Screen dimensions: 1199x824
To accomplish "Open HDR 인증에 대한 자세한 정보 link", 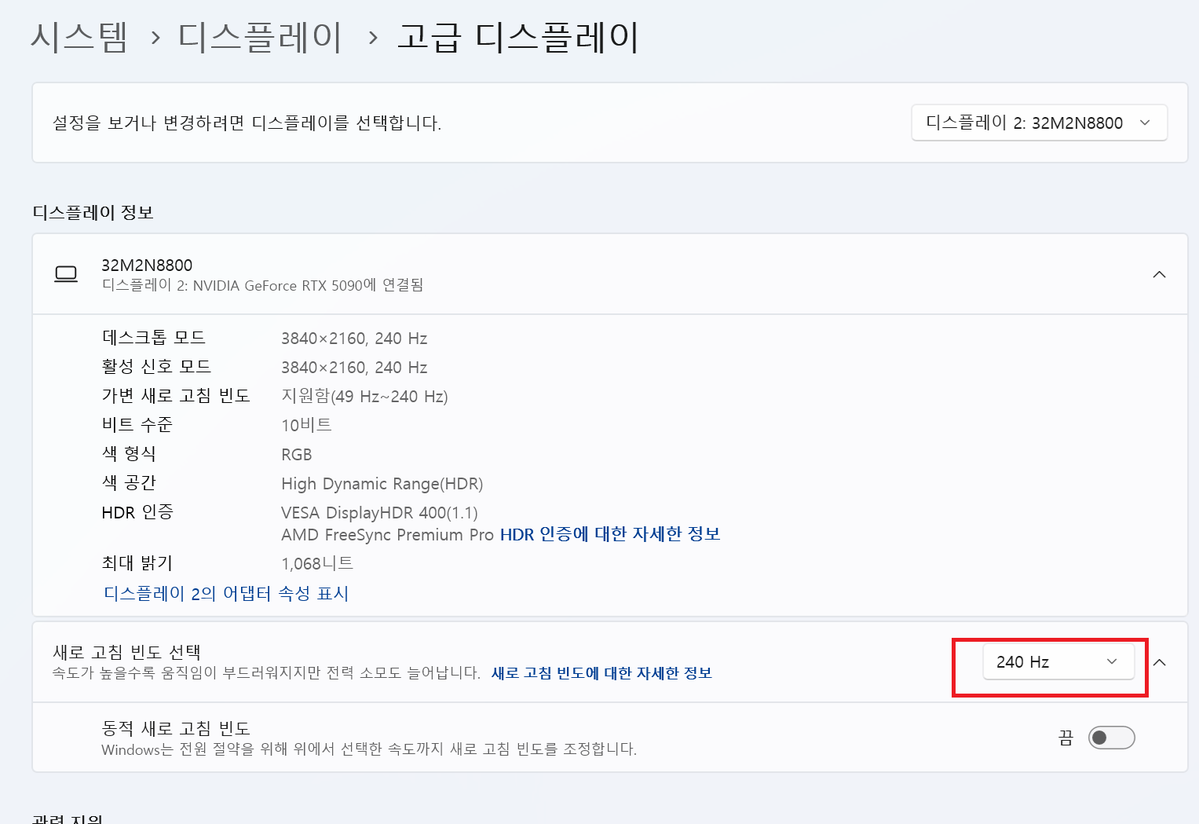I will coord(610,534).
